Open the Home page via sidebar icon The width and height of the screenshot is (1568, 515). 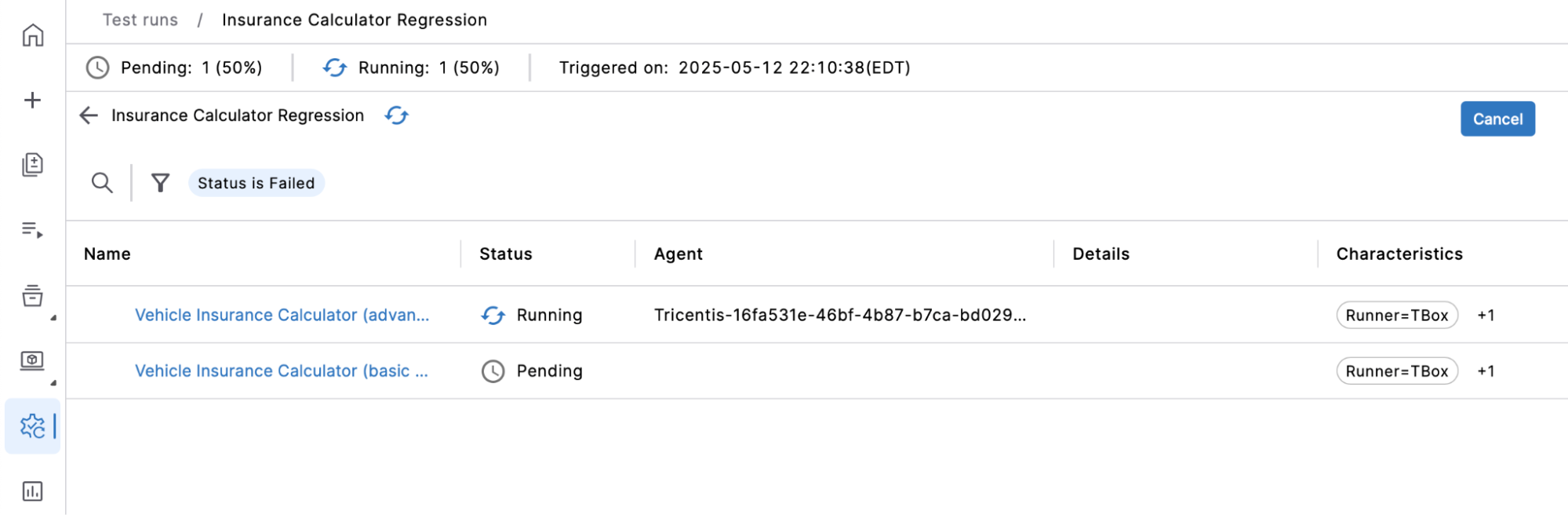(x=31, y=35)
